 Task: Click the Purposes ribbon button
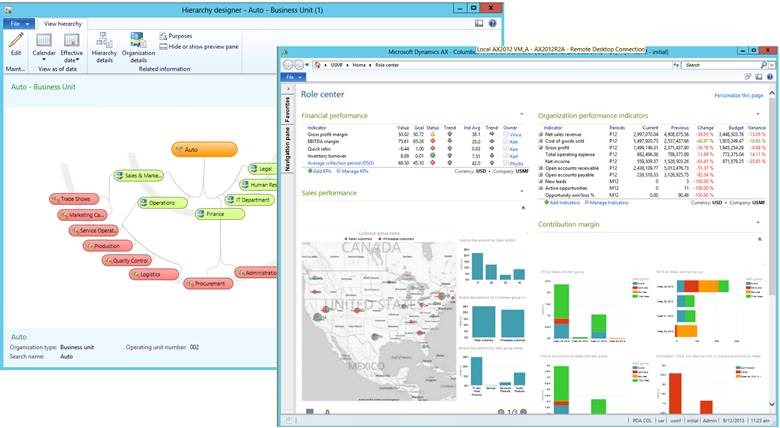point(176,36)
